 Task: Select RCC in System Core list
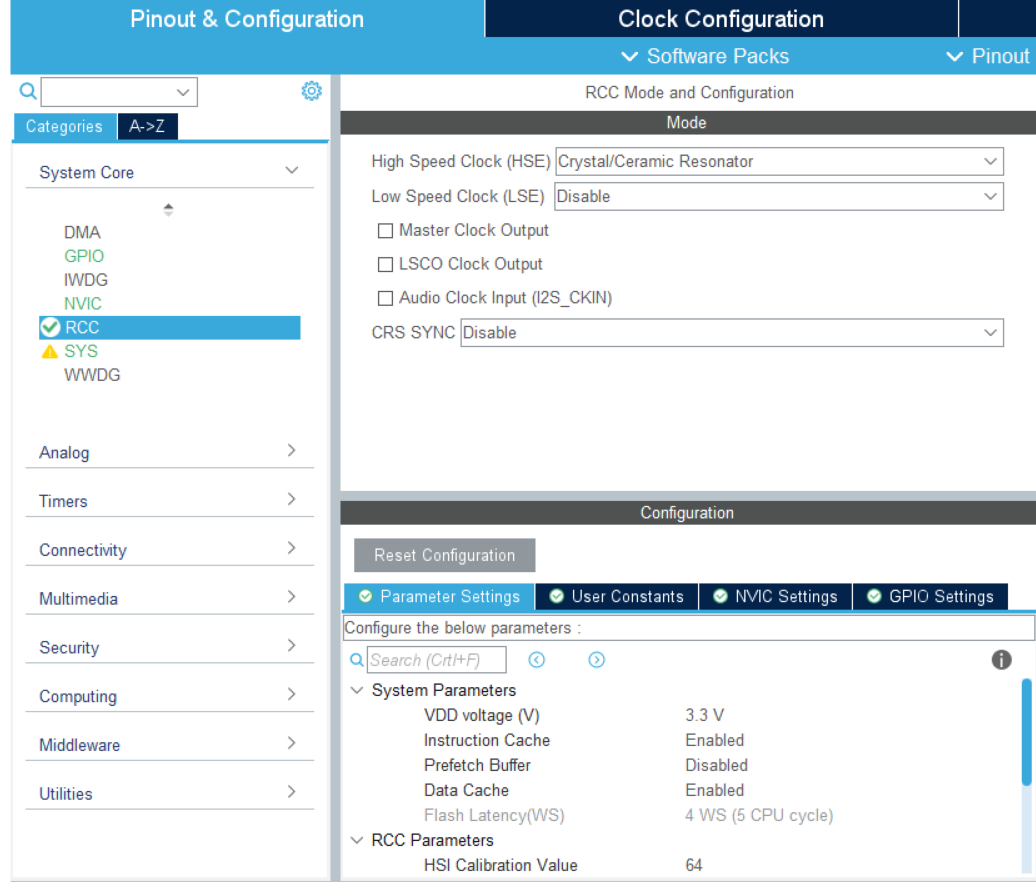[x=170, y=328]
